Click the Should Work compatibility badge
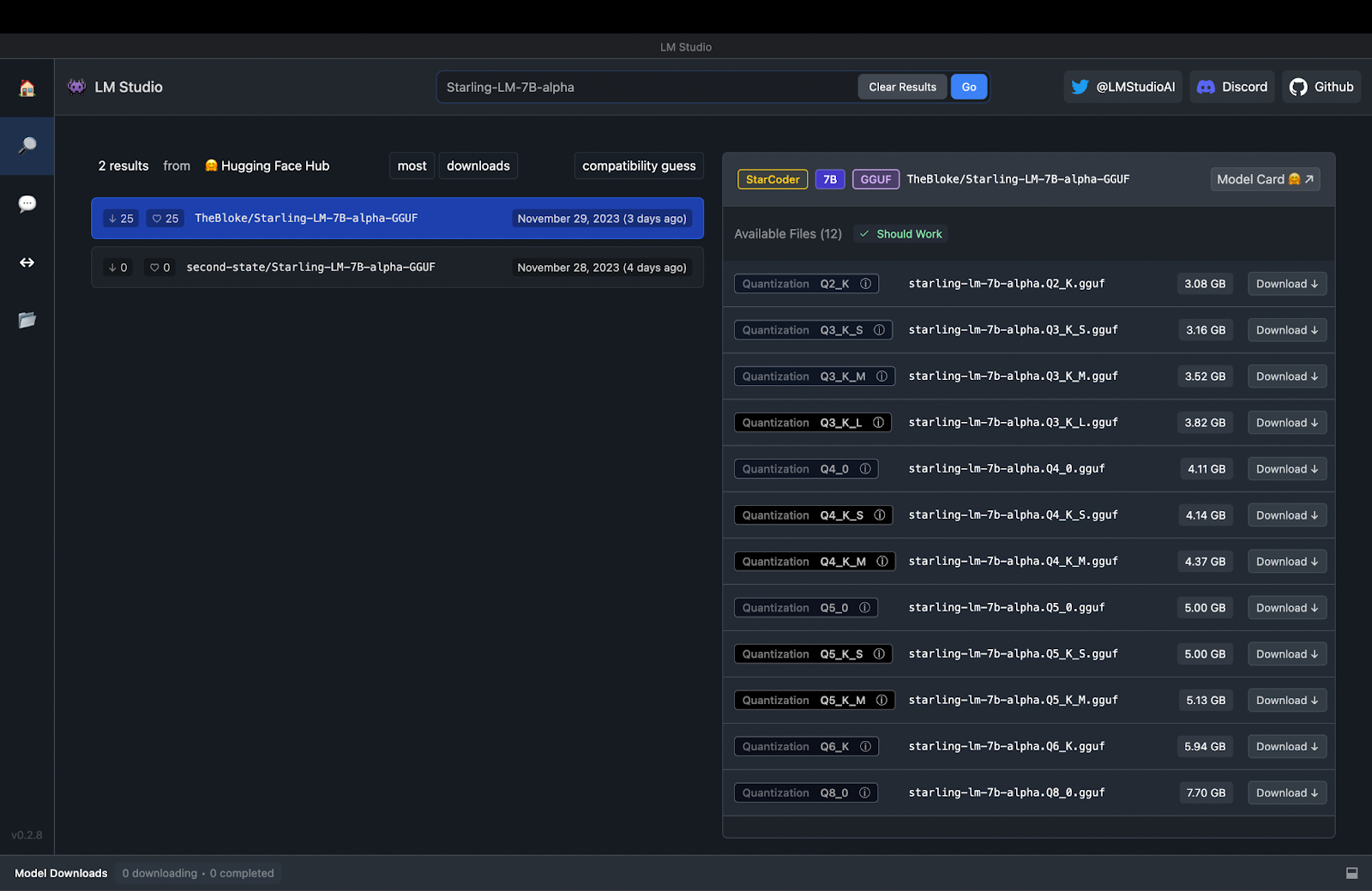 (x=900, y=234)
